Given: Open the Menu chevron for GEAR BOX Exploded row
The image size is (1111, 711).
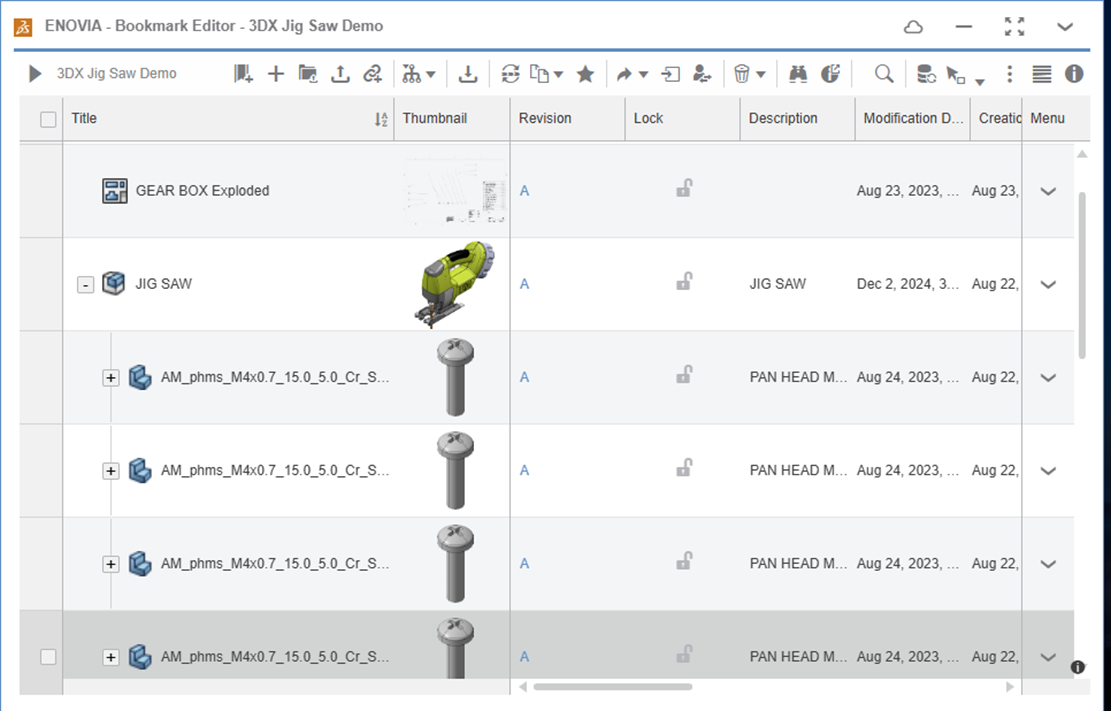Looking at the screenshot, I should pos(1048,191).
